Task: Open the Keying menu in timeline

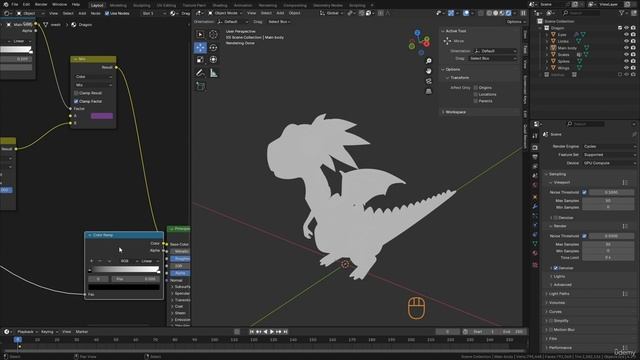Action: point(49,332)
